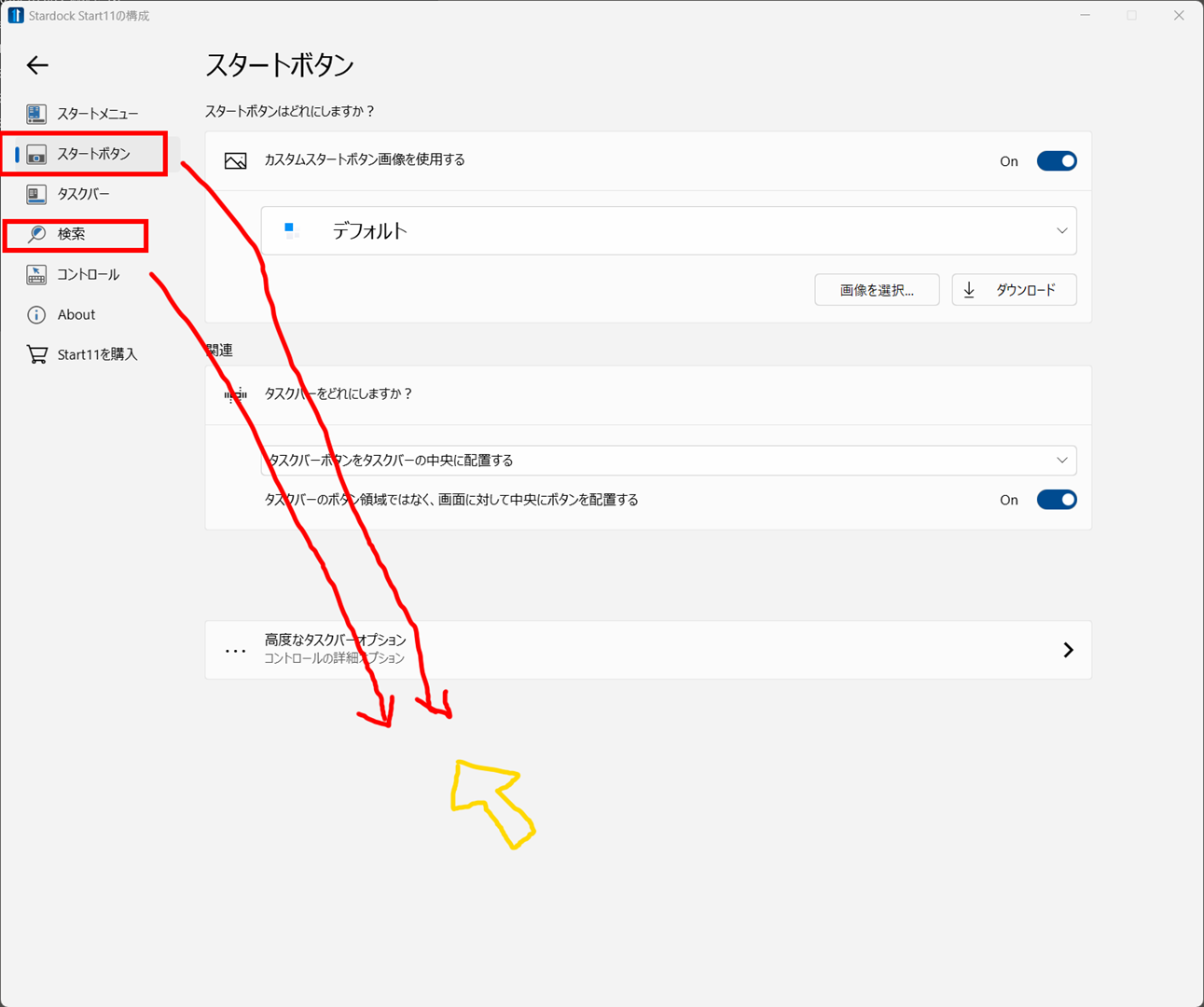Viewport: 1204px width, 1007px height.
Task: Open the デフォルト start button image dropdown
Action: pyautogui.click(x=668, y=231)
